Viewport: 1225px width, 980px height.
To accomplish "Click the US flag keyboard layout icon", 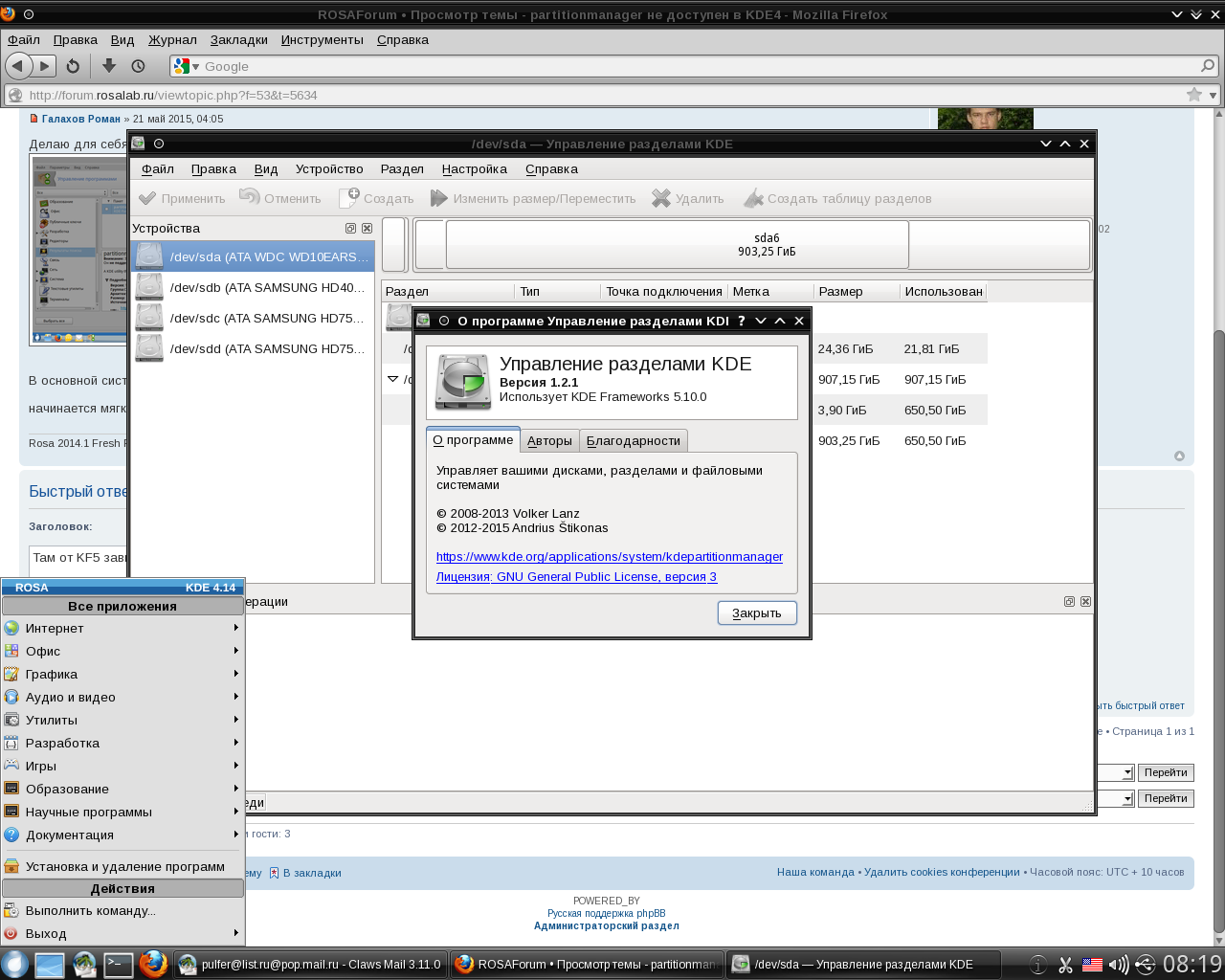I will [1092, 965].
